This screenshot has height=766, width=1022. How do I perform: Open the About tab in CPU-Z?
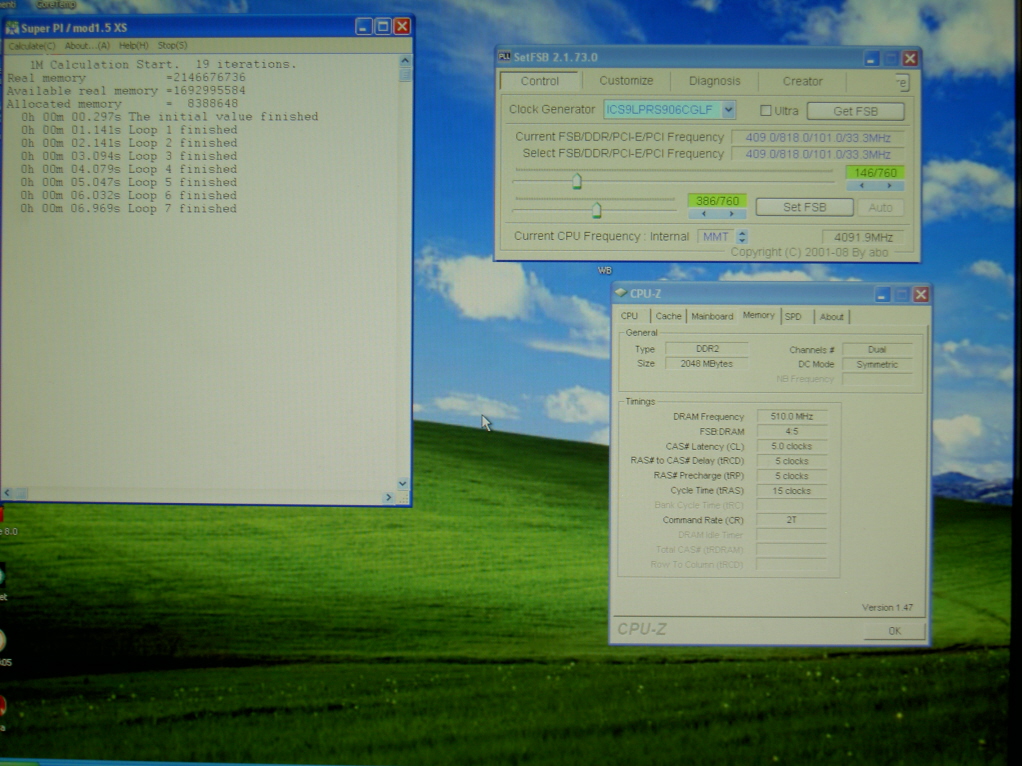(831, 317)
